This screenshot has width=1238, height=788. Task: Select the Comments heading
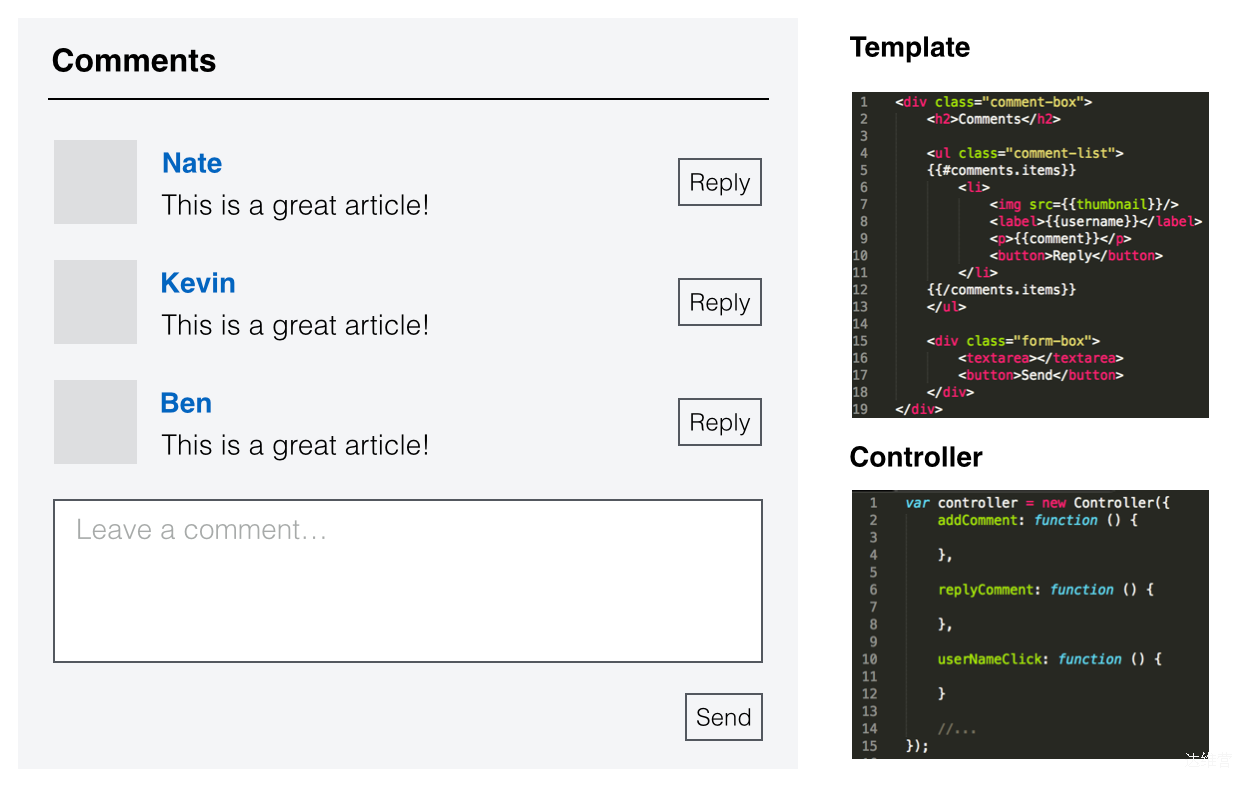pos(134,61)
